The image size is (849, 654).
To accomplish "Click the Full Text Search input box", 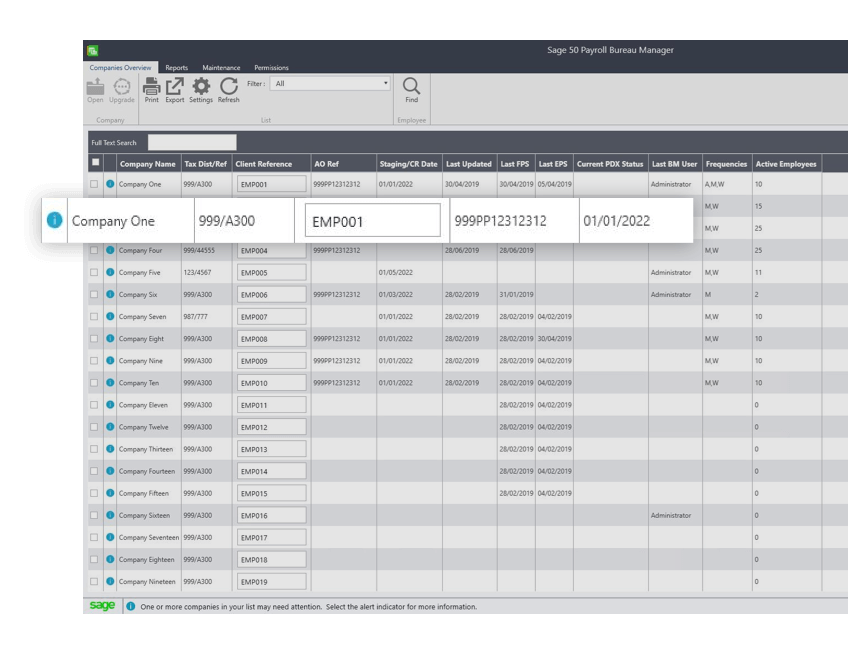I will point(192,143).
